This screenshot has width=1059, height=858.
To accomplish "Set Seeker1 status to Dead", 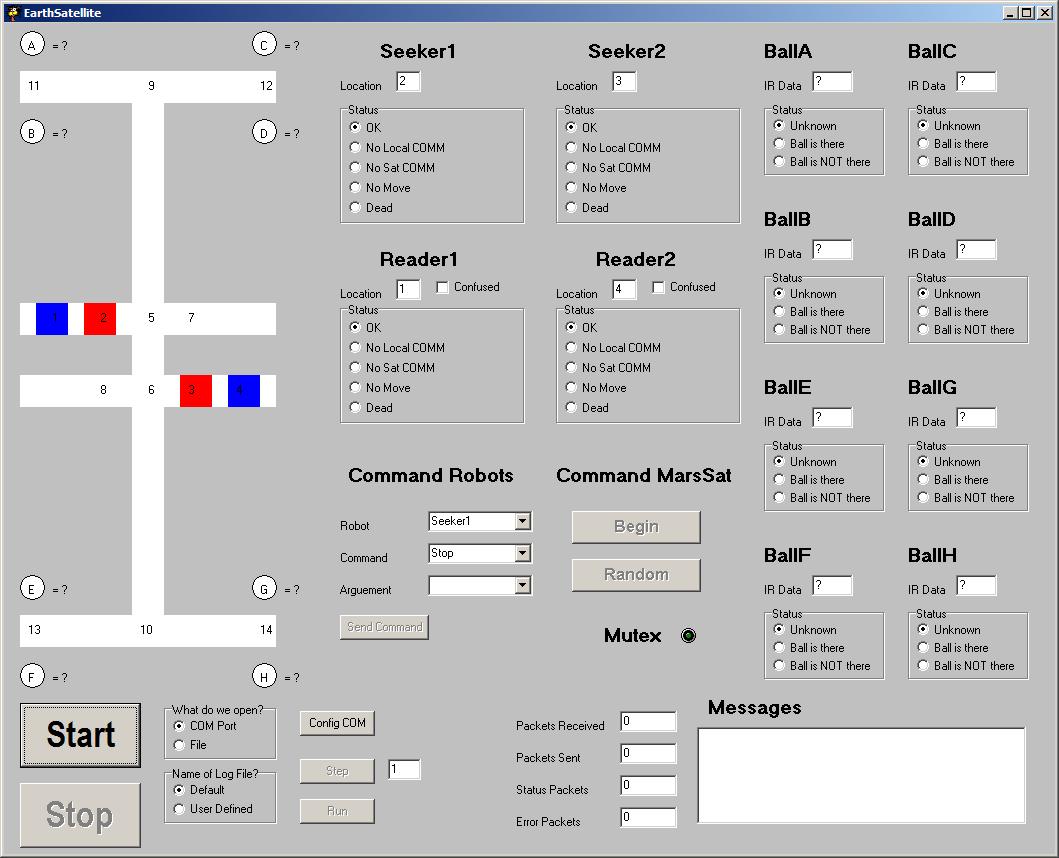I will click(x=355, y=208).
